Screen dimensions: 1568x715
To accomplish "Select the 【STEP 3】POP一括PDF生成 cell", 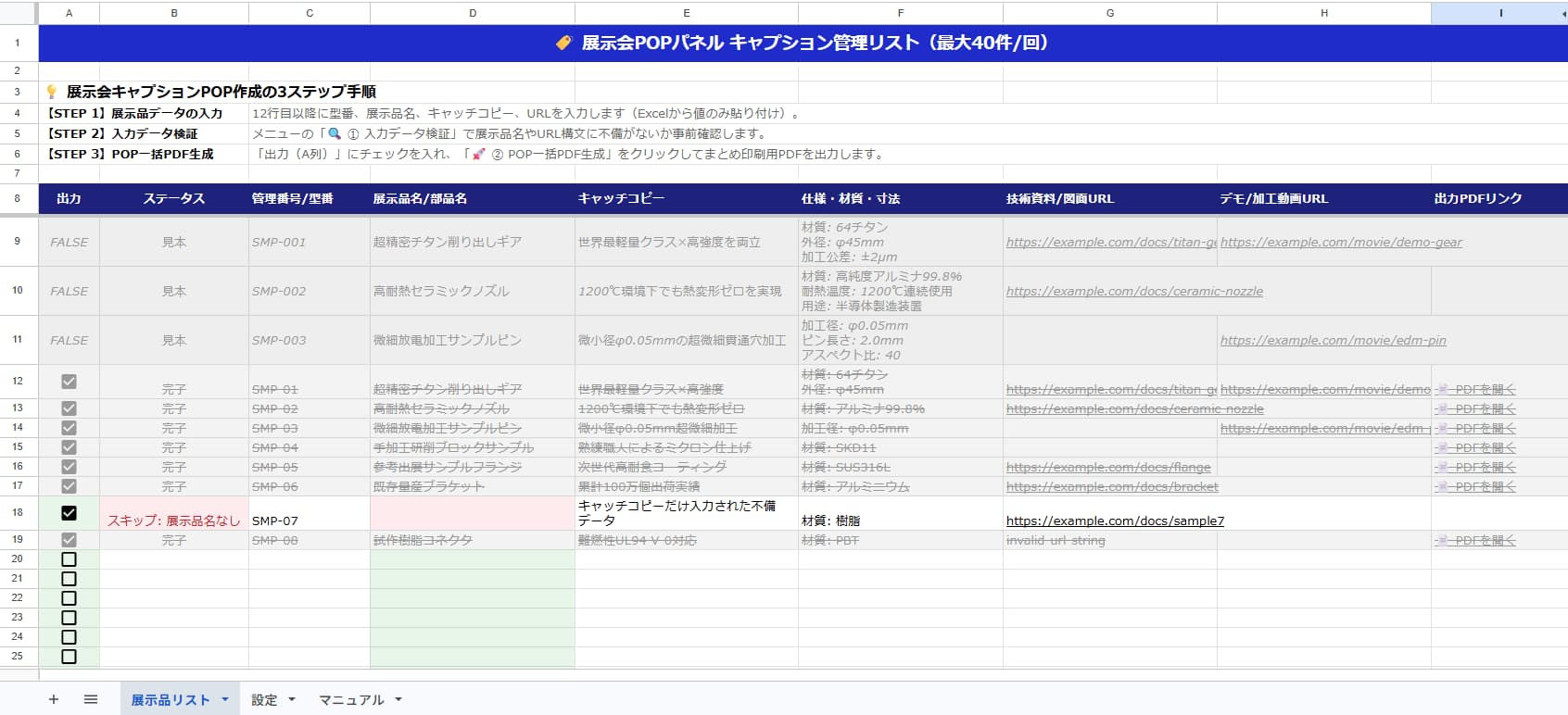I will (144, 154).
